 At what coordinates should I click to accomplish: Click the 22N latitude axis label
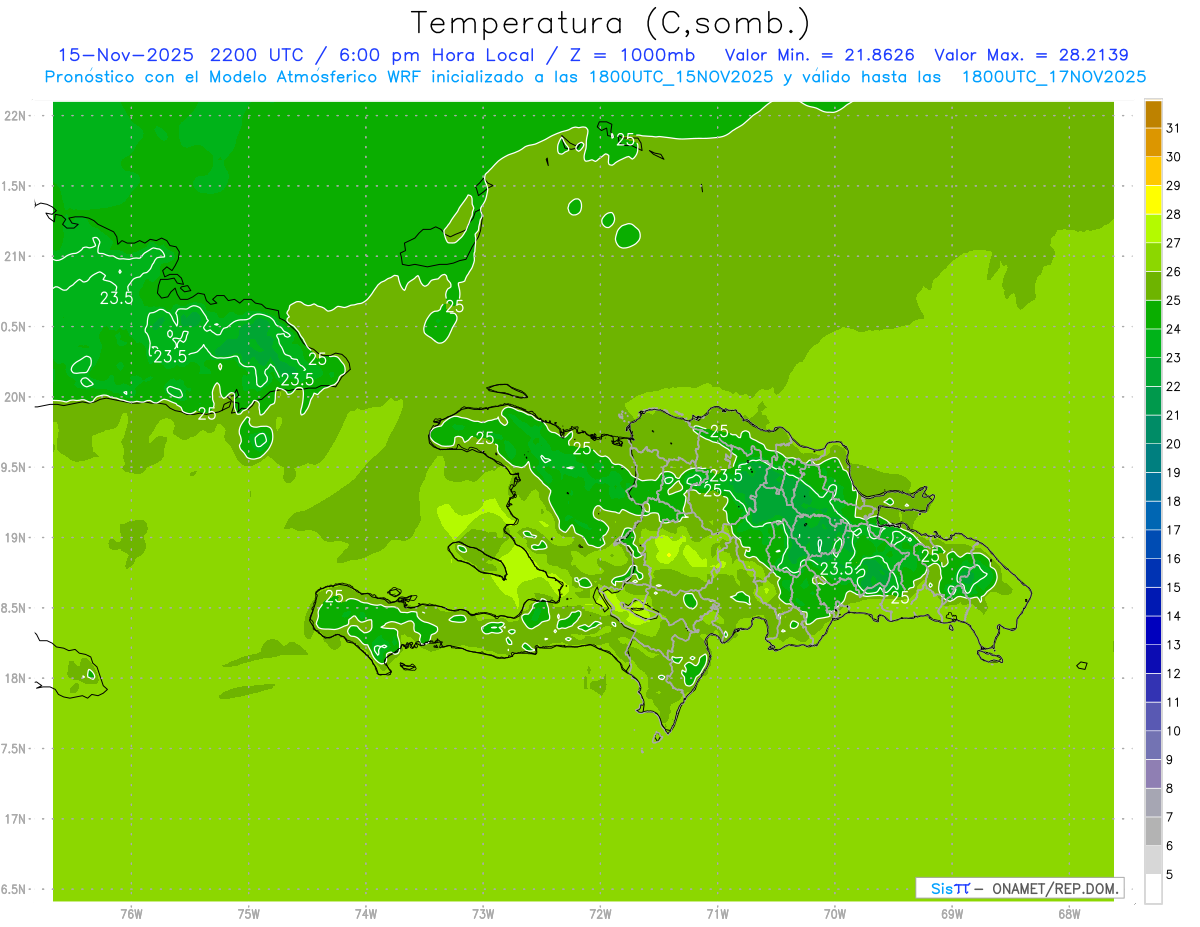[x=15, y=116]
